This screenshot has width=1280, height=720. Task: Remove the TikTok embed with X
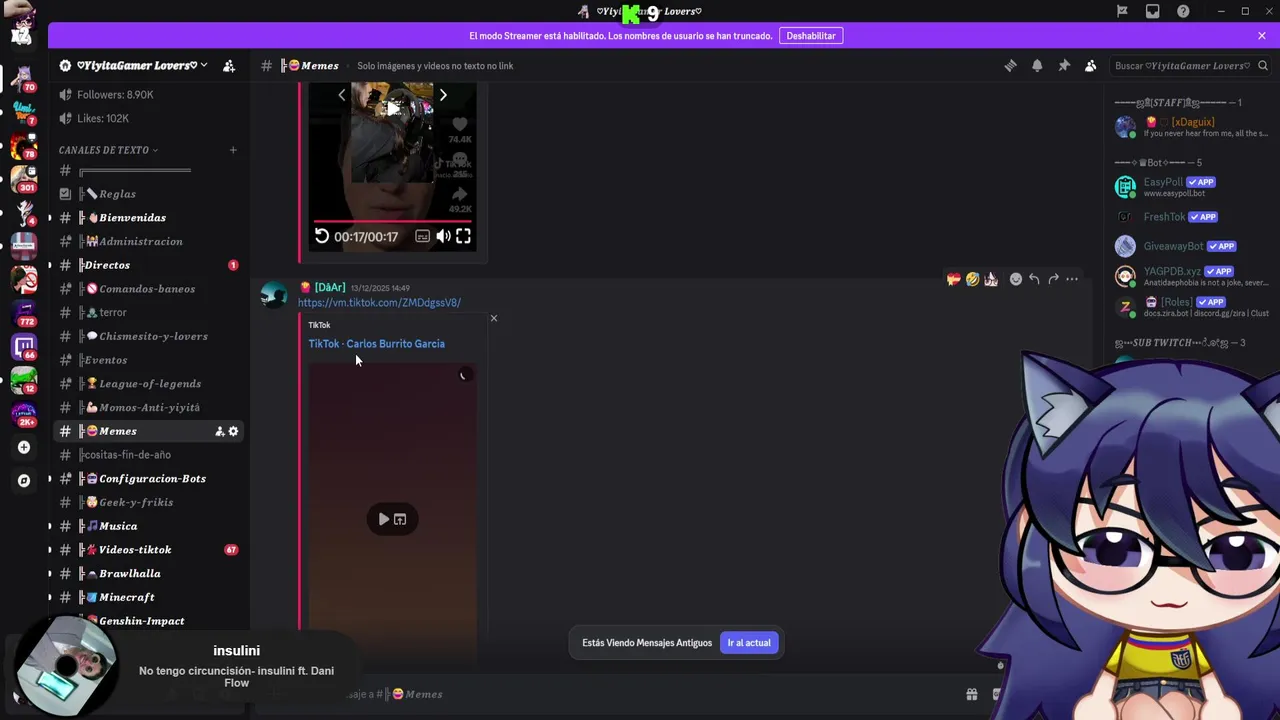pyautogui.click(x=493, y=319)
